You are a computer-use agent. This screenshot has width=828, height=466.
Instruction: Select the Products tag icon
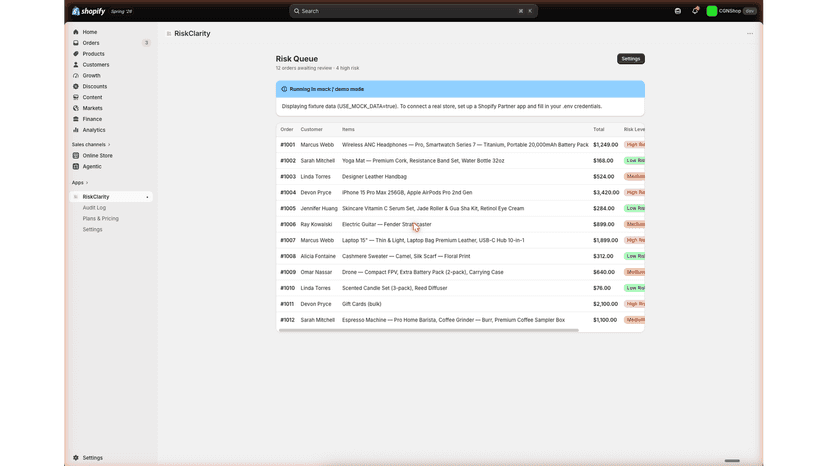[76, 54]
